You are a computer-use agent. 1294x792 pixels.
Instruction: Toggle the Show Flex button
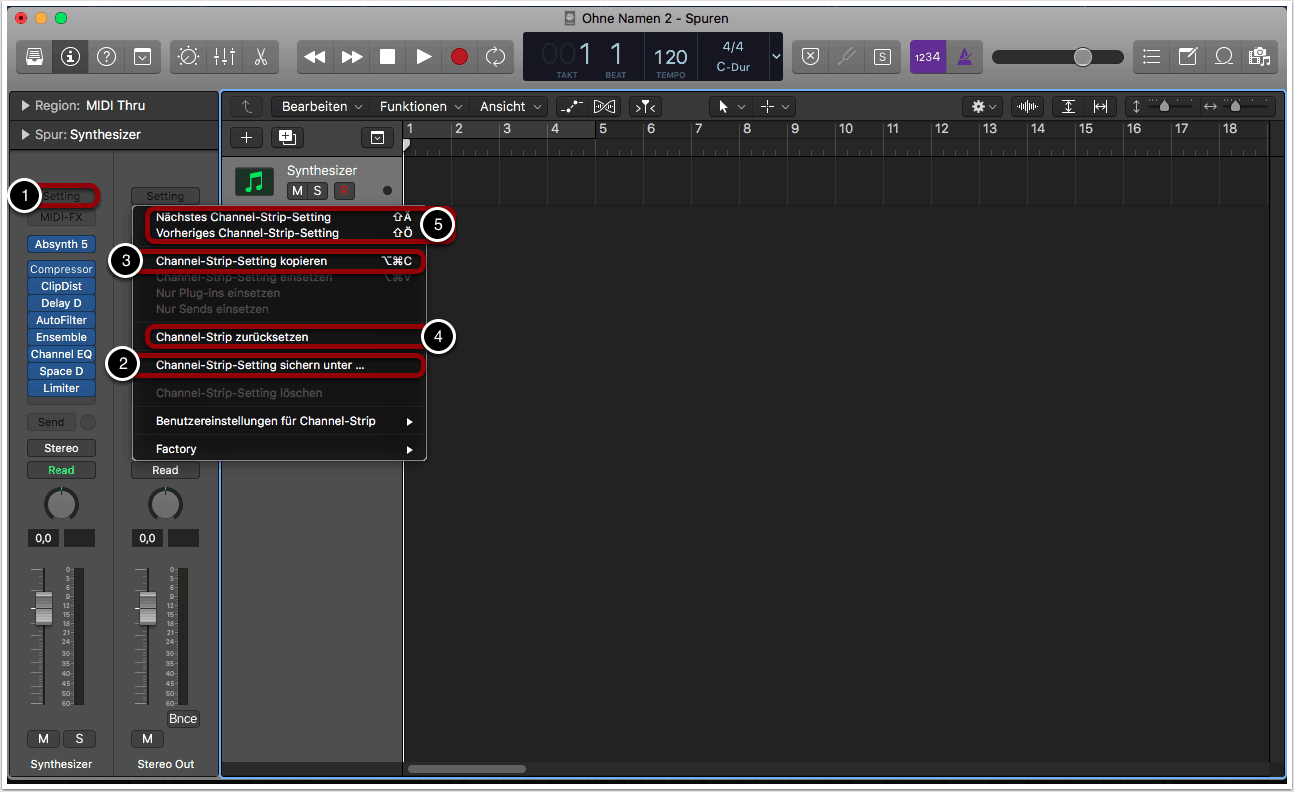(604, 106)
